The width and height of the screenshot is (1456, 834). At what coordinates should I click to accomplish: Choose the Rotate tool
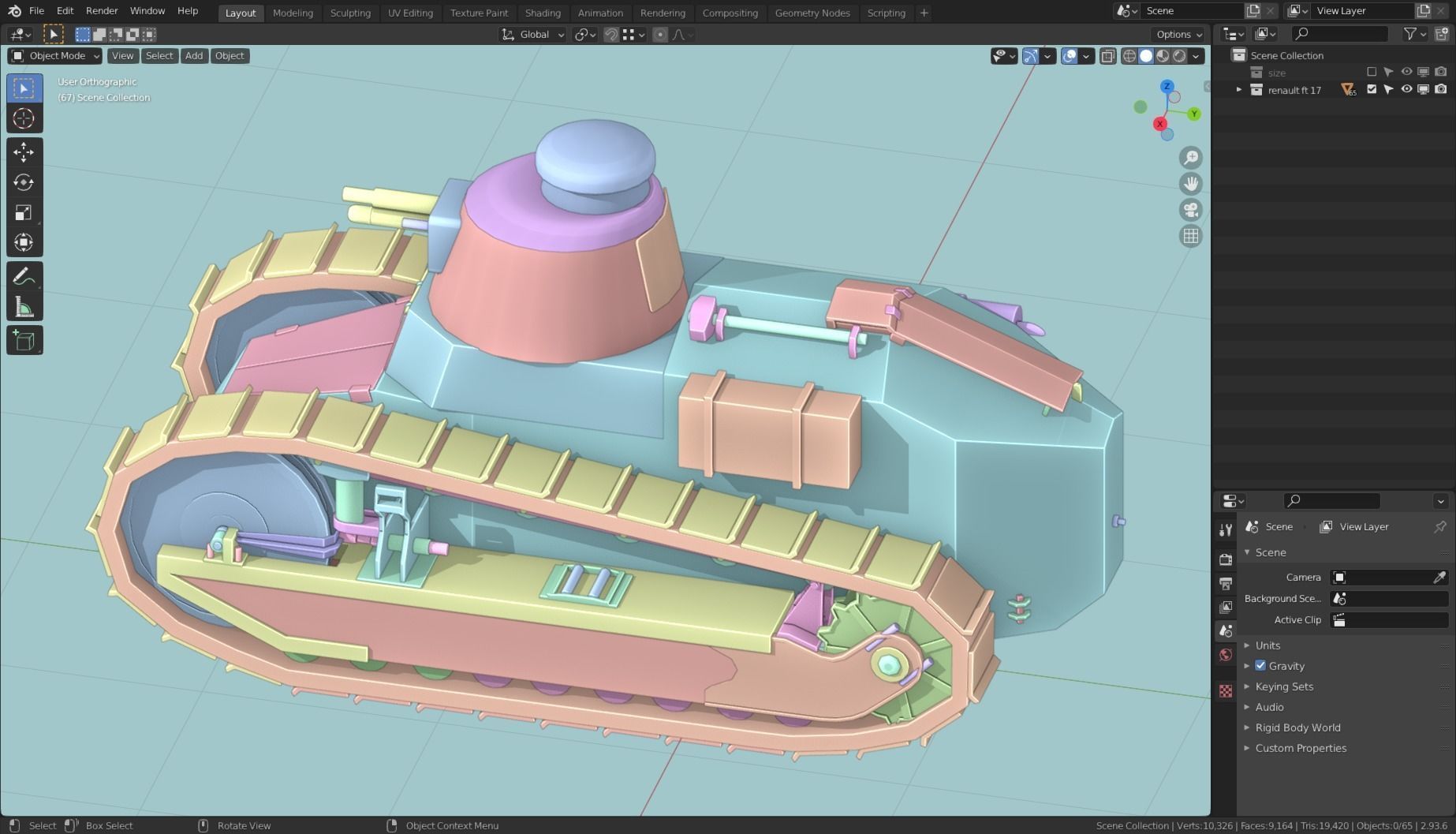[24, 182]
